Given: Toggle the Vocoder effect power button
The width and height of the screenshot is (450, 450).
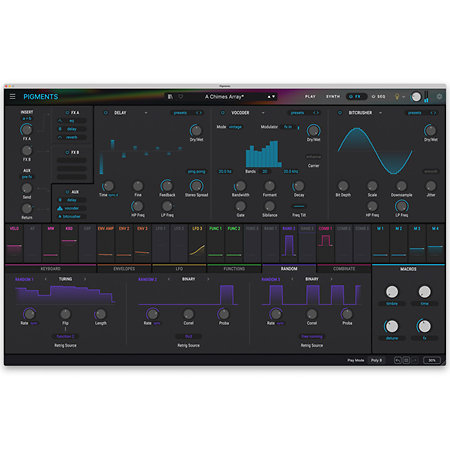Looking at the screenshot, I should (x=223, y=113).
